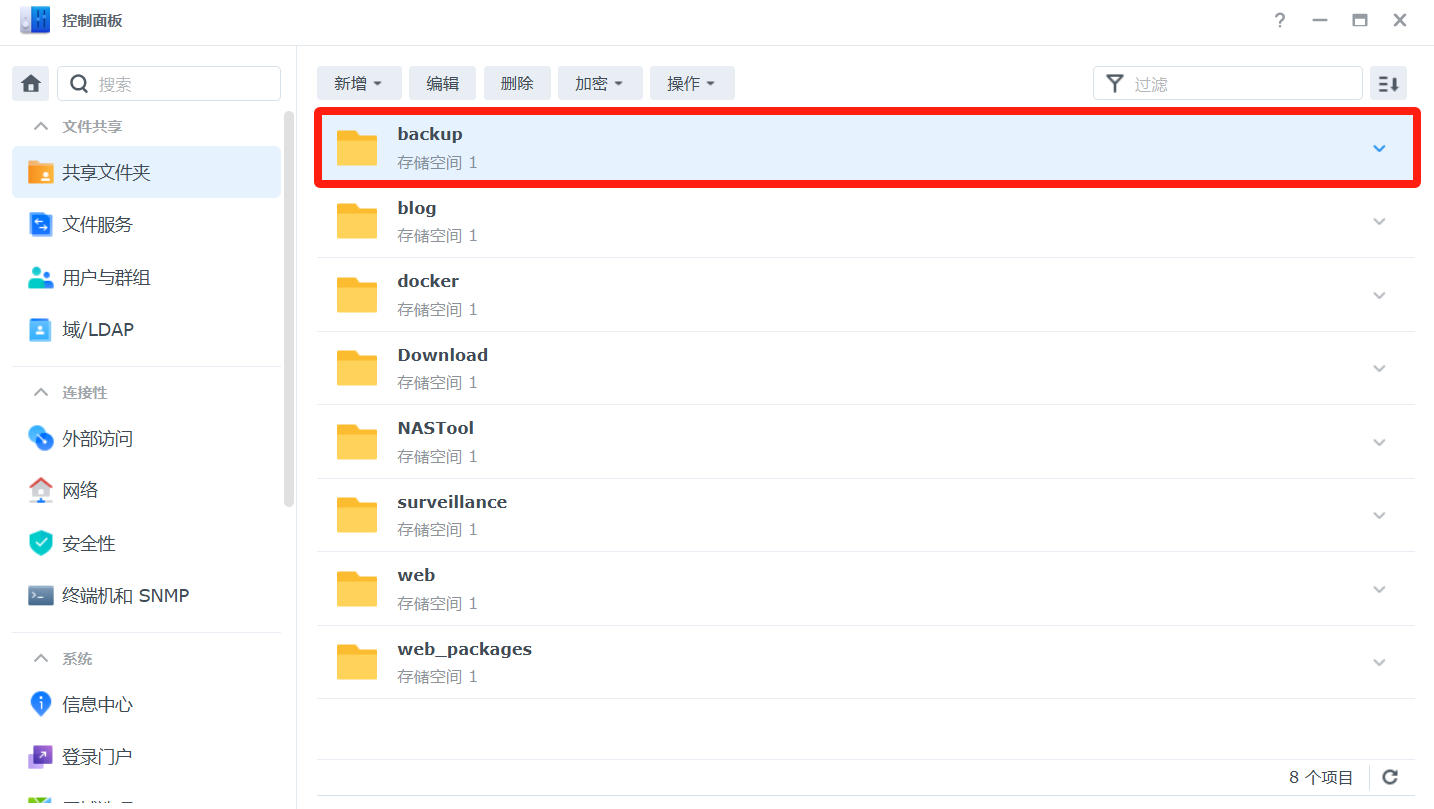Open 终端机和 SNMP settings
1434x809 pixels.
click(x=125, y=596)
